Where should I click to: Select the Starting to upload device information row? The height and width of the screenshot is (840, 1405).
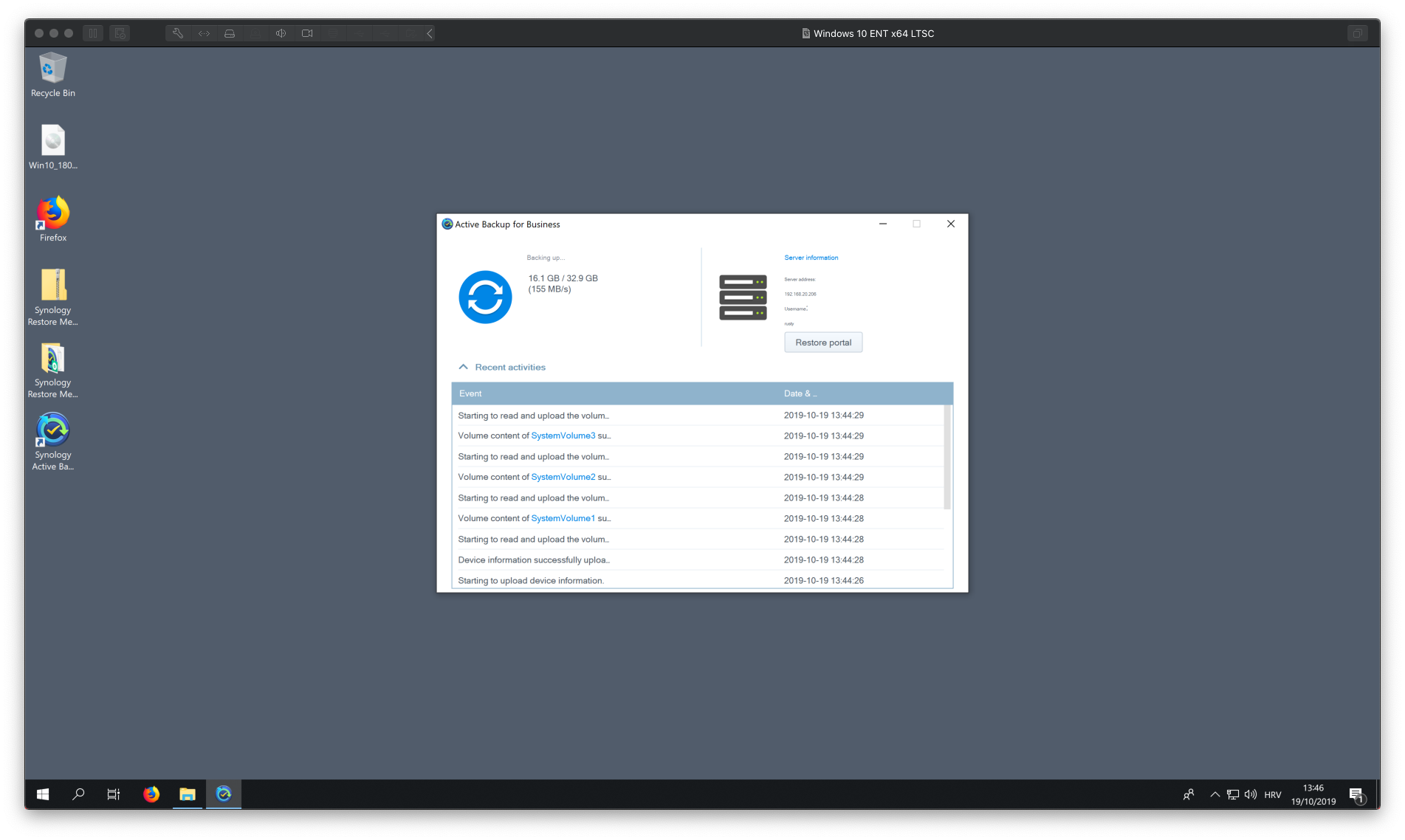tap(698, 580)
